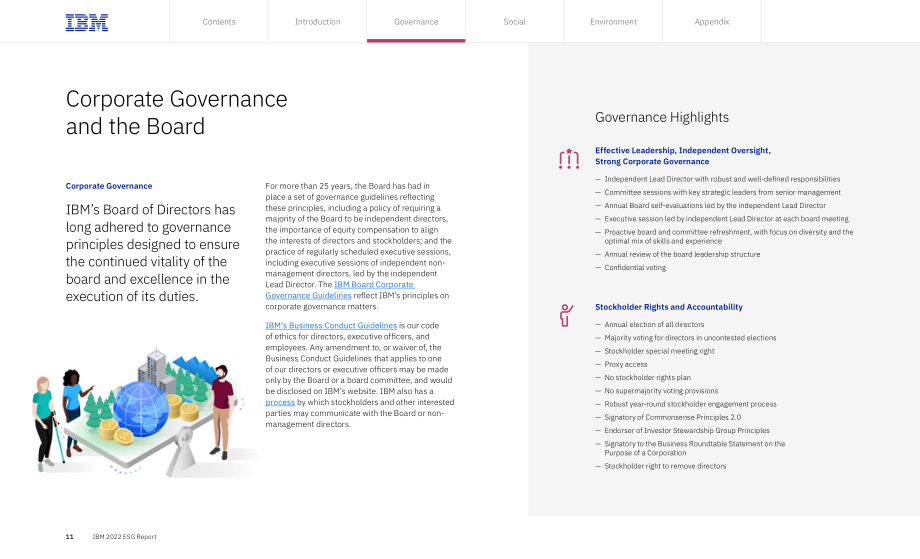Click 'Signatory to the Business Roundtable Statement'
Image resolution: width=920 pixels, height=559 pixels.
695,448
